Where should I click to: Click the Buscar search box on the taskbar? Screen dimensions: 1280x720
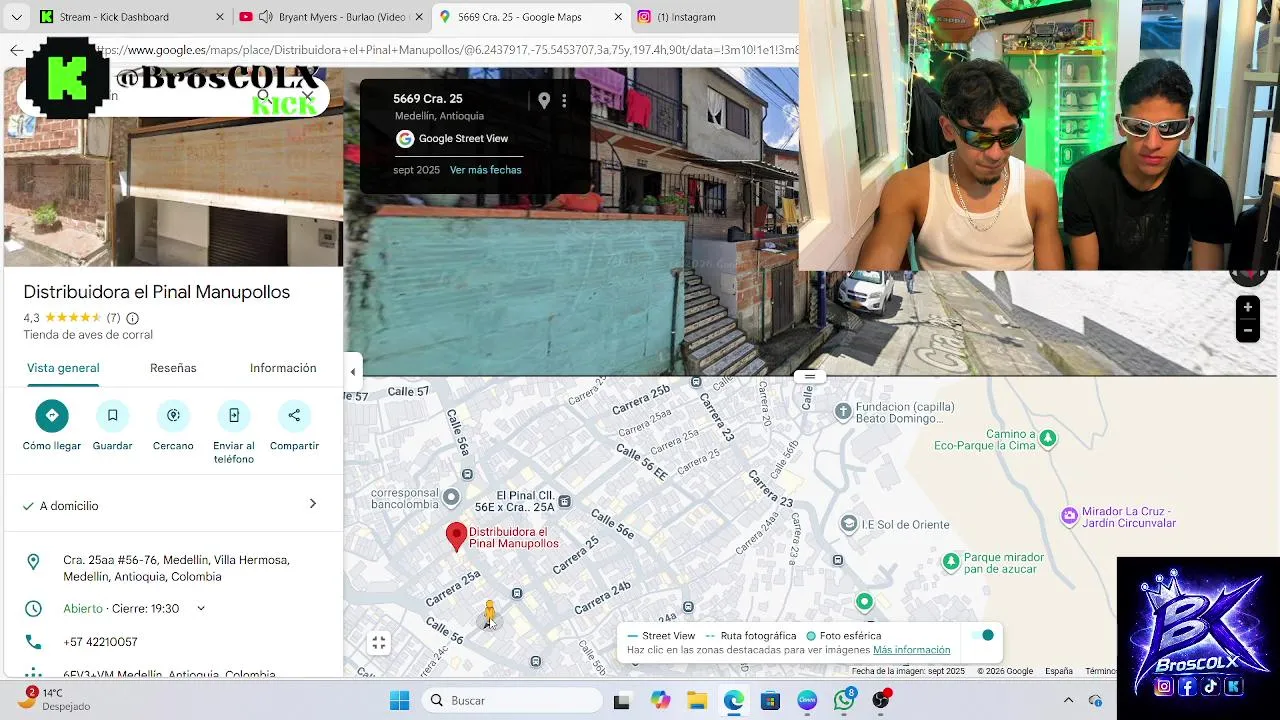click(512, 700)
